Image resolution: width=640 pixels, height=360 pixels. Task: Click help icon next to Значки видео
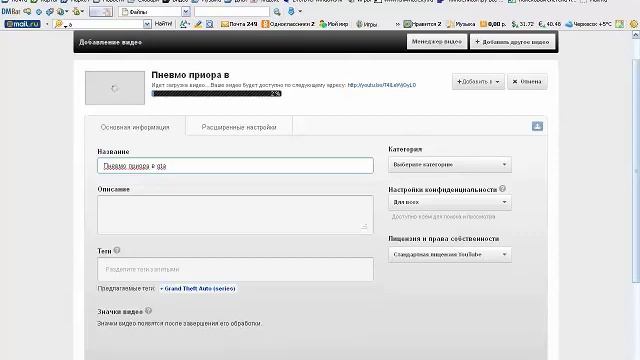149,311
